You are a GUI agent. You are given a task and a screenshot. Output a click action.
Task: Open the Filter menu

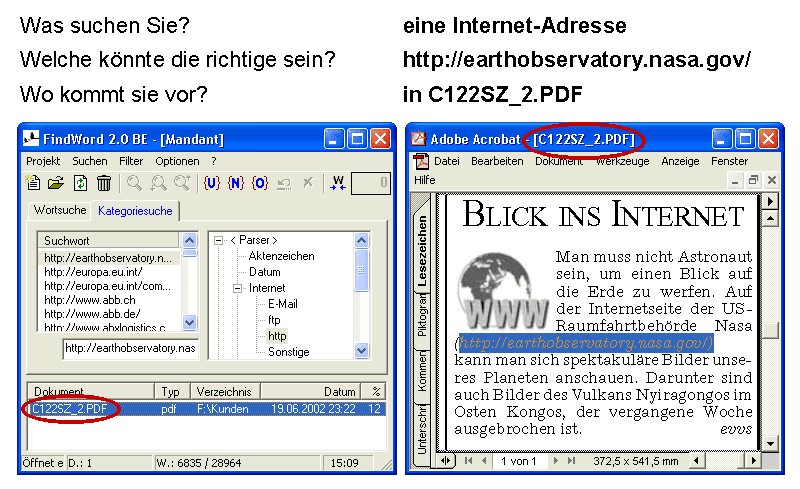click(131, 161)
